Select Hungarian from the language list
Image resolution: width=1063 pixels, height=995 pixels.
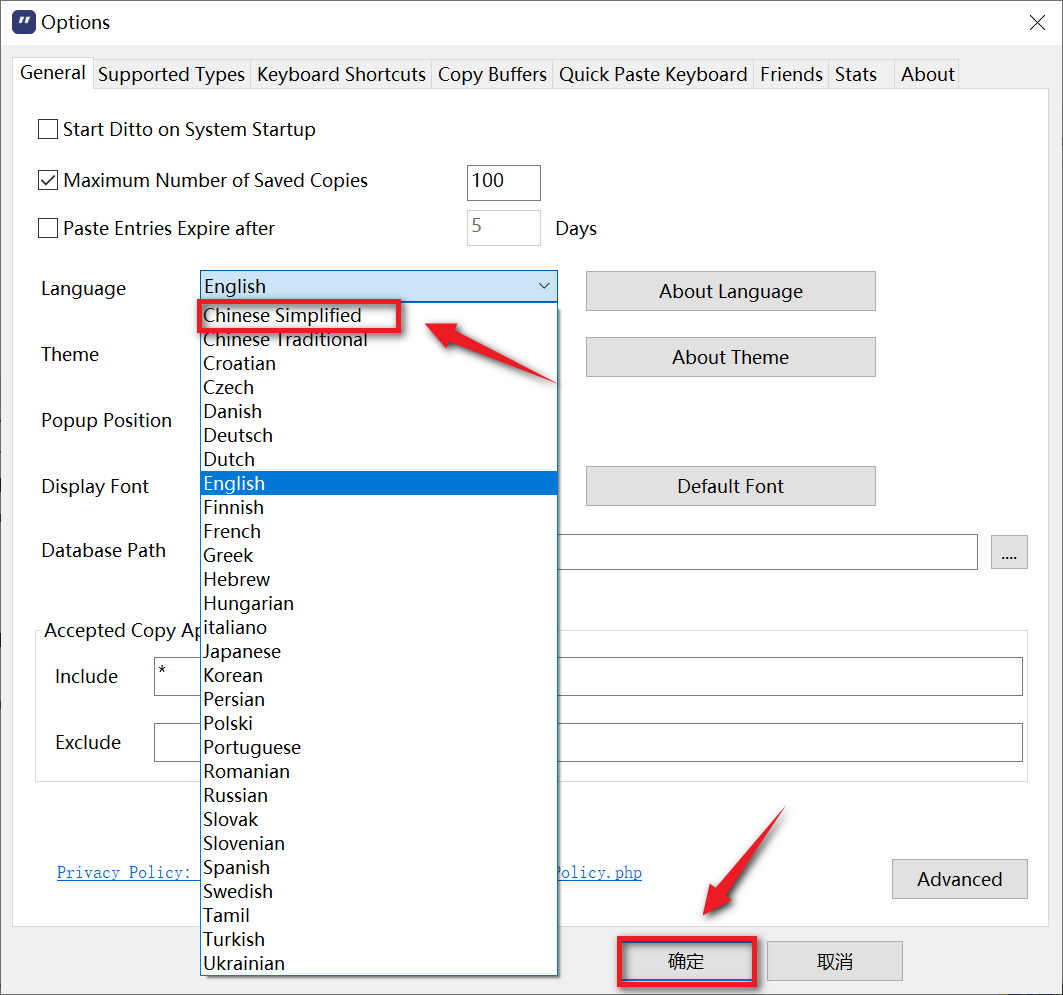click(379, 603)
